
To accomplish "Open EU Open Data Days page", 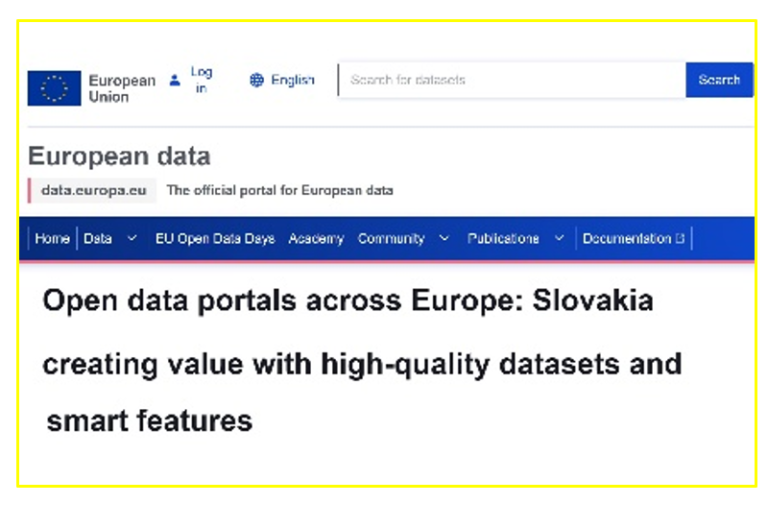I will click(215, 239).
